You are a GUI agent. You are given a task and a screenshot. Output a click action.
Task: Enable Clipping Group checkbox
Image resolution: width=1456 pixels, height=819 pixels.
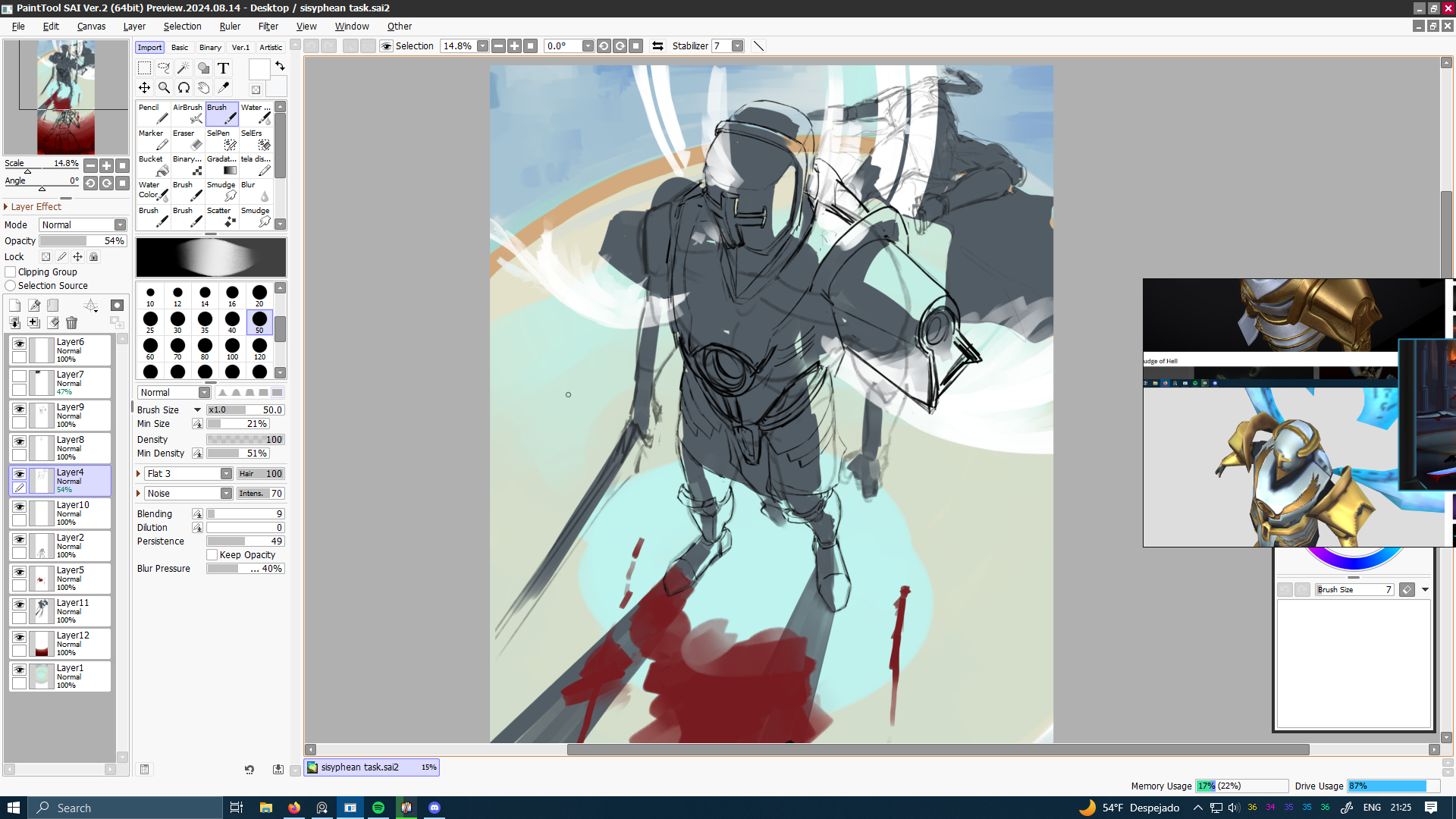[x=11, y=272]
